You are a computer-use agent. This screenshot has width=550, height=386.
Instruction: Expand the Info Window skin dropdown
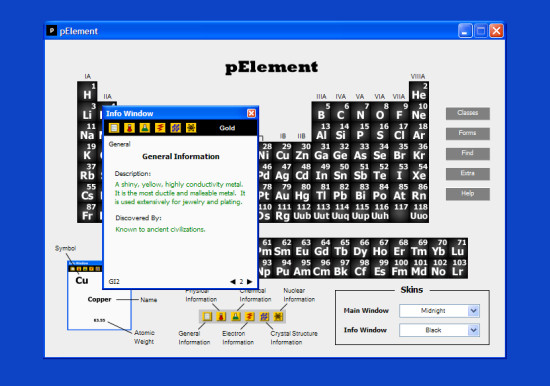click(x=474, y=330)
